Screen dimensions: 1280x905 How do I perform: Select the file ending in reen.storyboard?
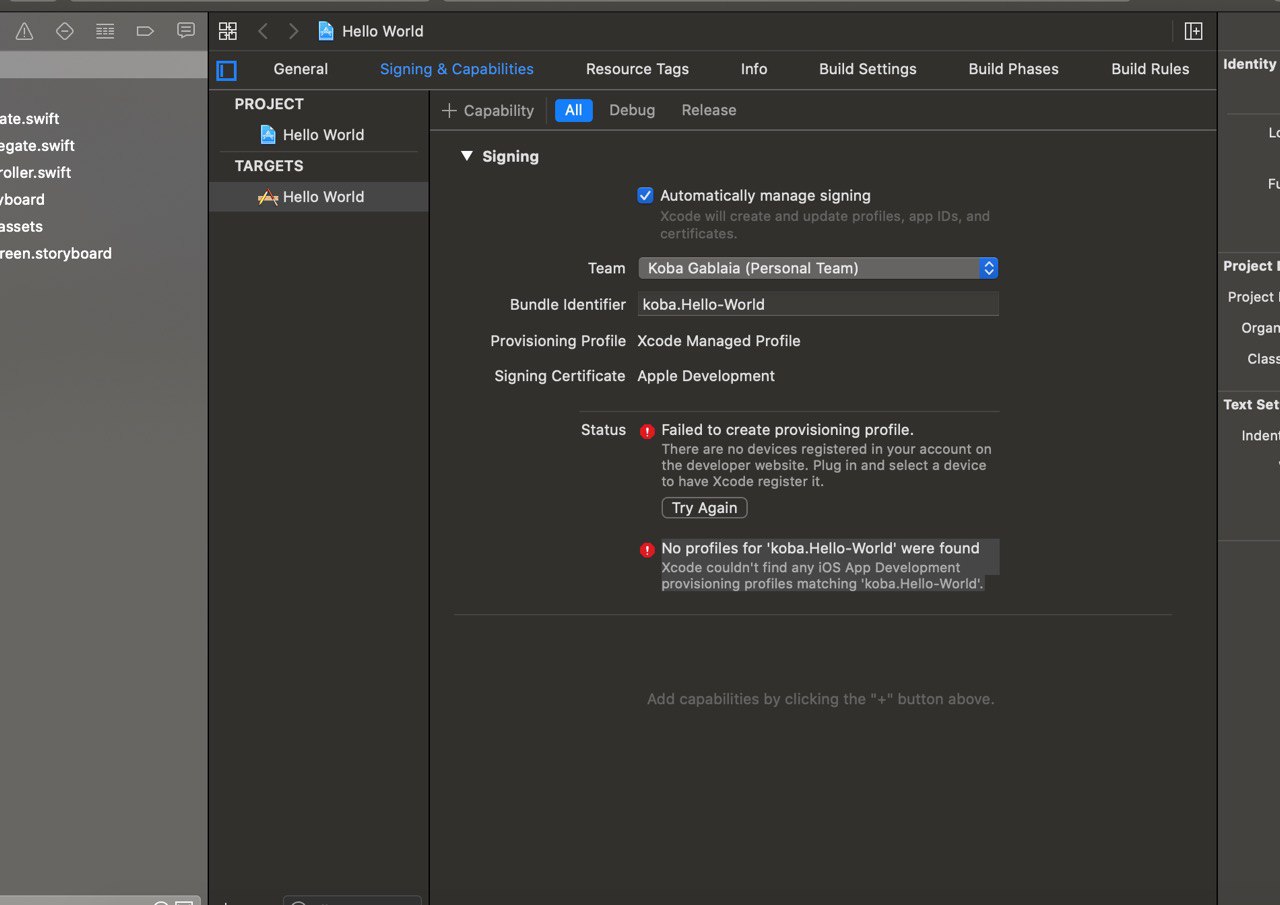56,253
